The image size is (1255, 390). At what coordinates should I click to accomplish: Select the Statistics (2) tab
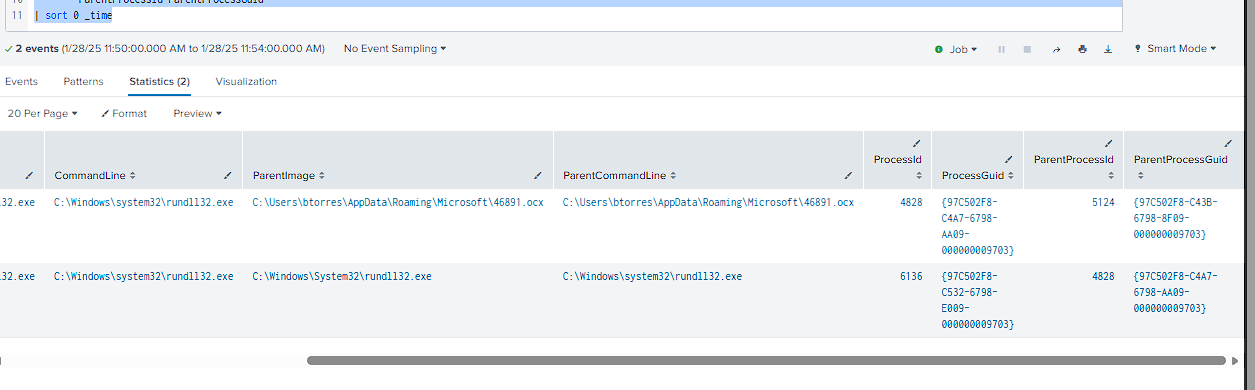click(x=159, y=81)
